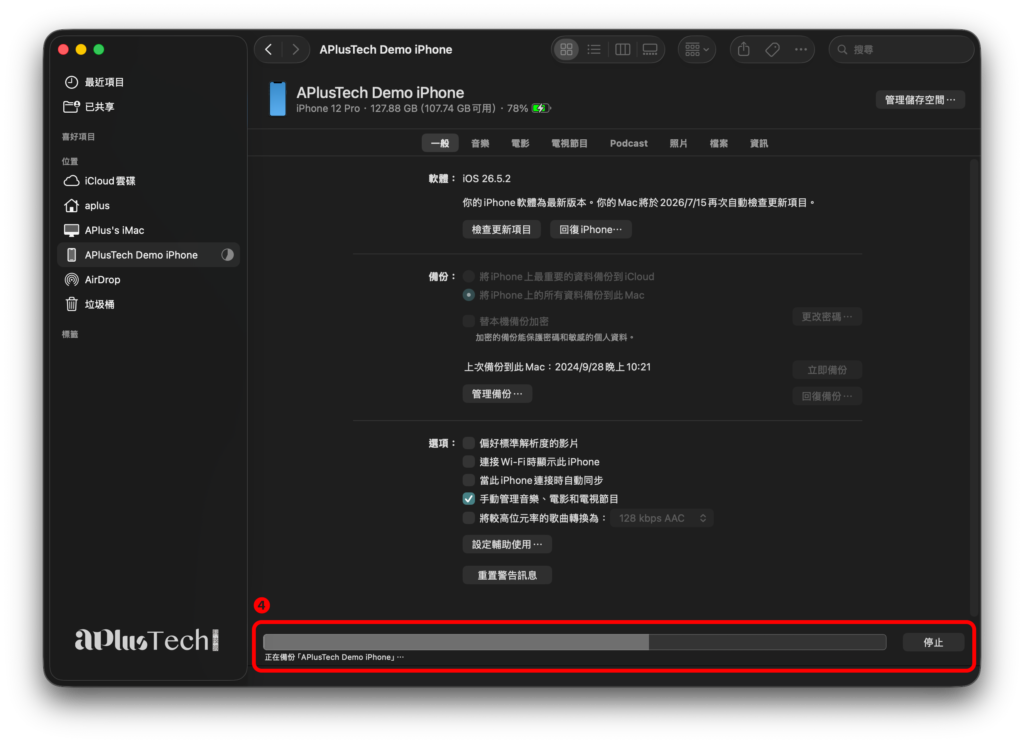
Task: Click 檢查更新項目 button
Action: tap(502, 229)
